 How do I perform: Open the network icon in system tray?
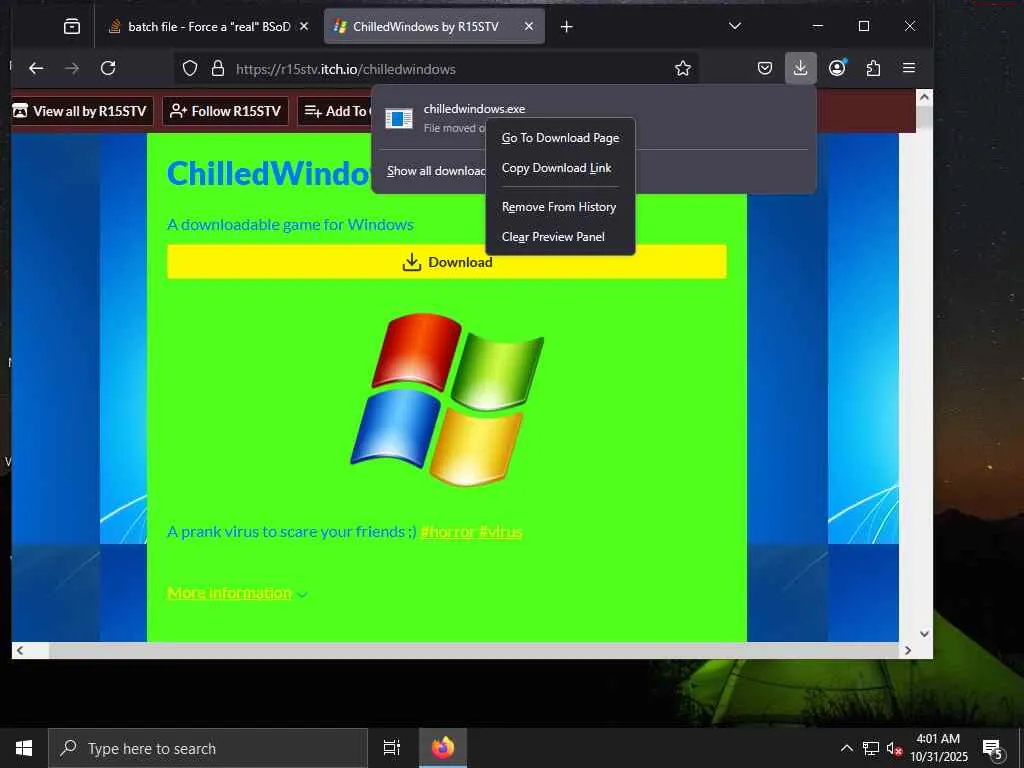click(871, 748)
